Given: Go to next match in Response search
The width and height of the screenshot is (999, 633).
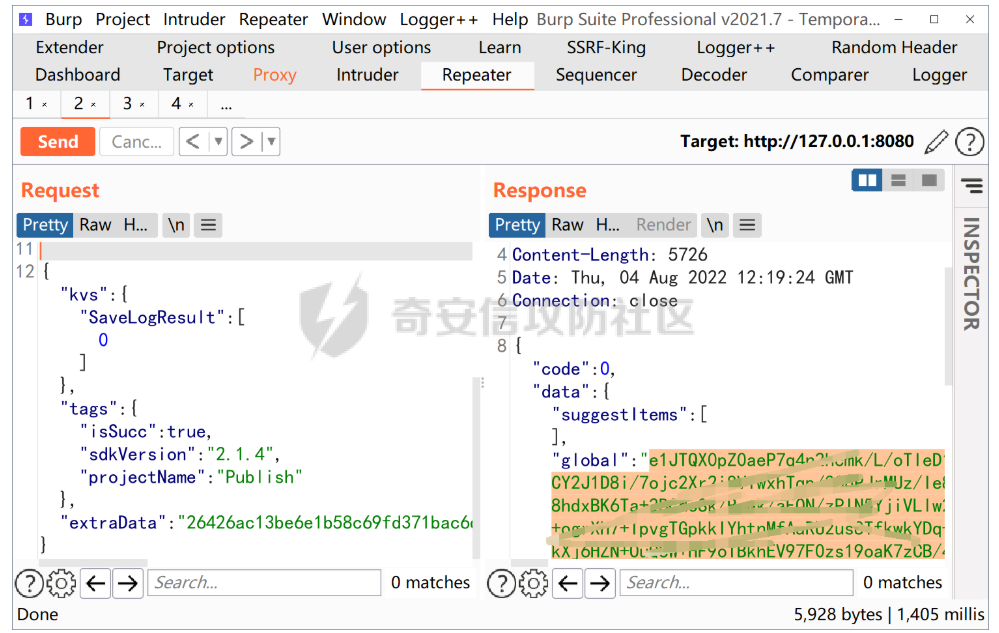Looking at the screenshot, I should pyautogui.click(x=600, y=583).
